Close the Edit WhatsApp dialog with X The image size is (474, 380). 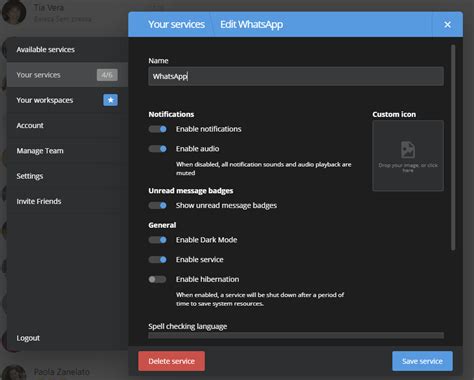[447, 24]
